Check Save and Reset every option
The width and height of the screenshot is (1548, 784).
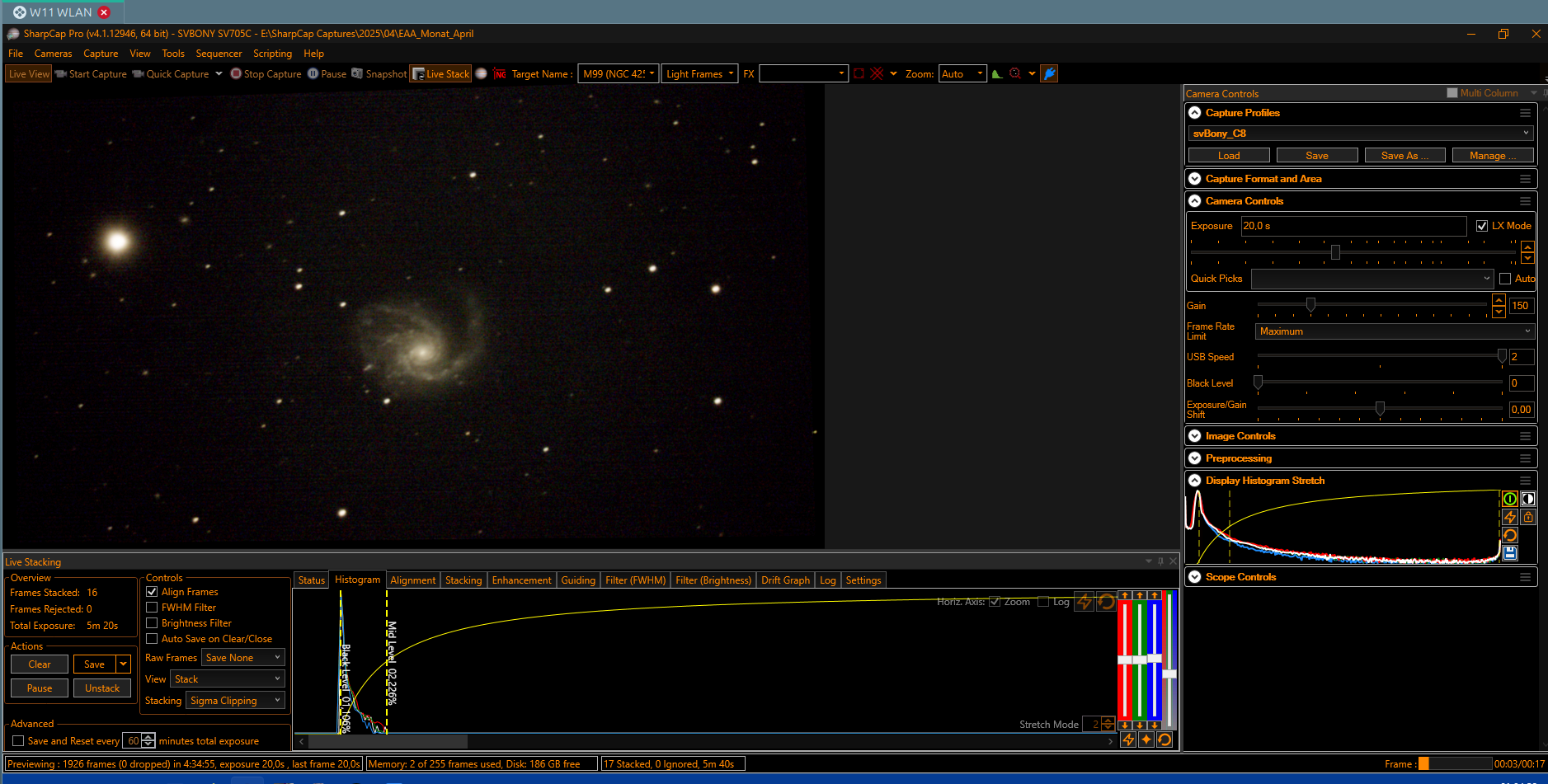tap(18, 741)
